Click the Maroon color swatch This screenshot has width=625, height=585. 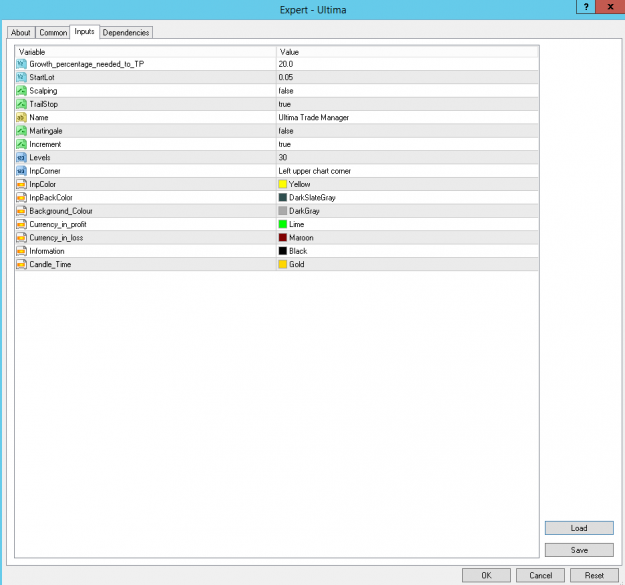pos(283,238)
